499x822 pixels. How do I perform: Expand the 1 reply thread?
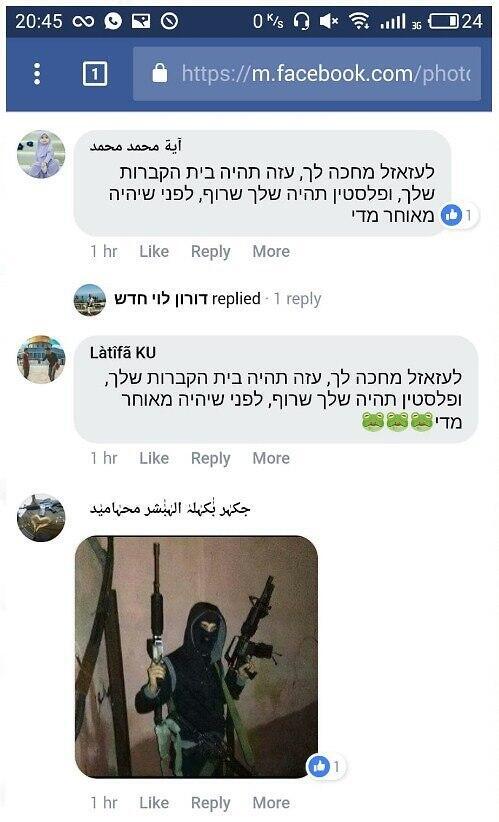(x=297, y=299)
